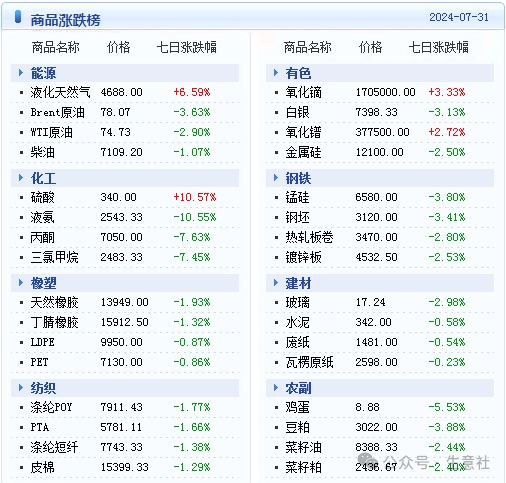Click the +6.59% change value
506x483 pixels.
click(x=192, y=92)
